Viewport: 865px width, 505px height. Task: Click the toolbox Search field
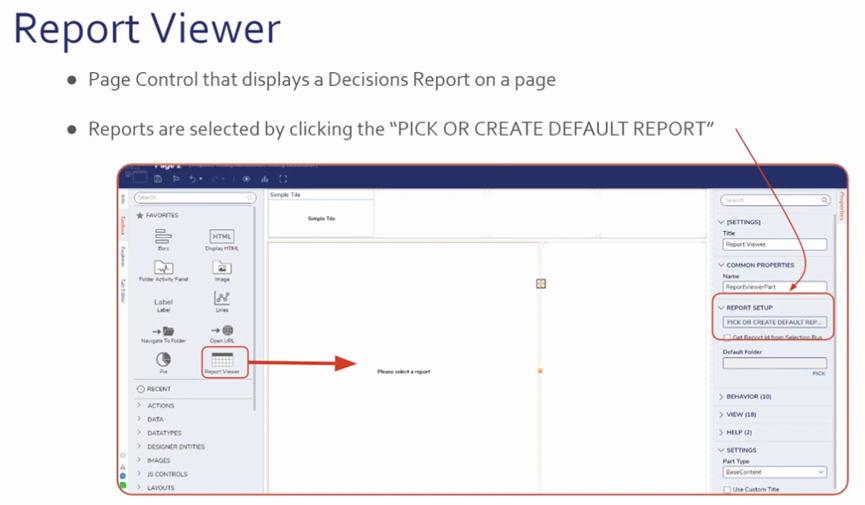tap(195, 198)
